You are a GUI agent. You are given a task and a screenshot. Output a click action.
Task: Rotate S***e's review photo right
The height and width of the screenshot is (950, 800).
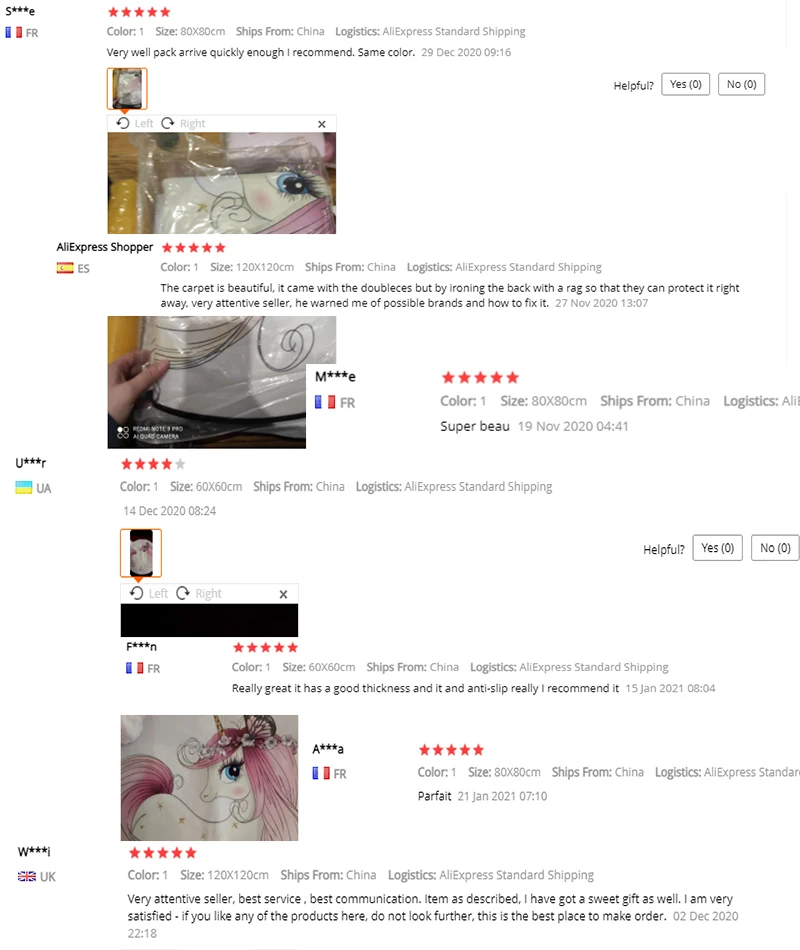point(183,124)
